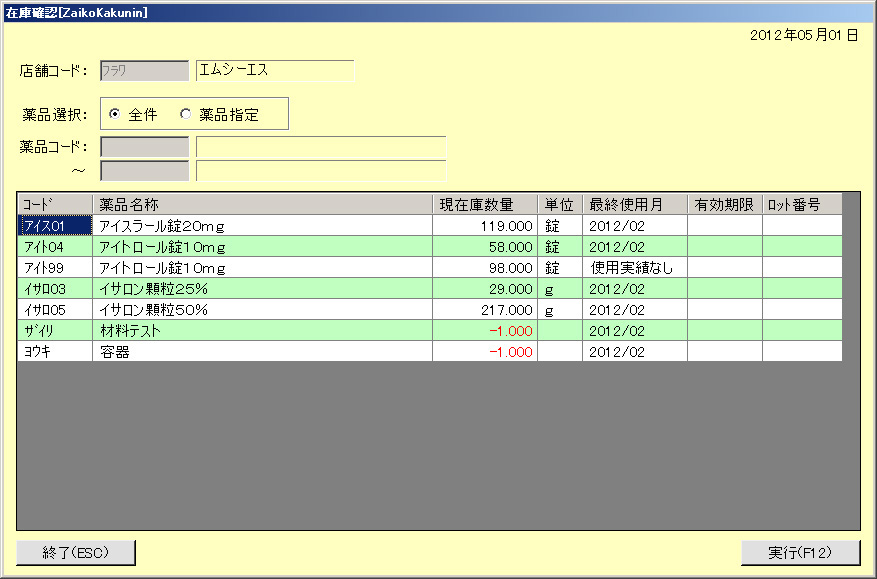Click the unit g in the イサロ03 row
Viewport: 877px width, 579px height.
click(560, 289)
